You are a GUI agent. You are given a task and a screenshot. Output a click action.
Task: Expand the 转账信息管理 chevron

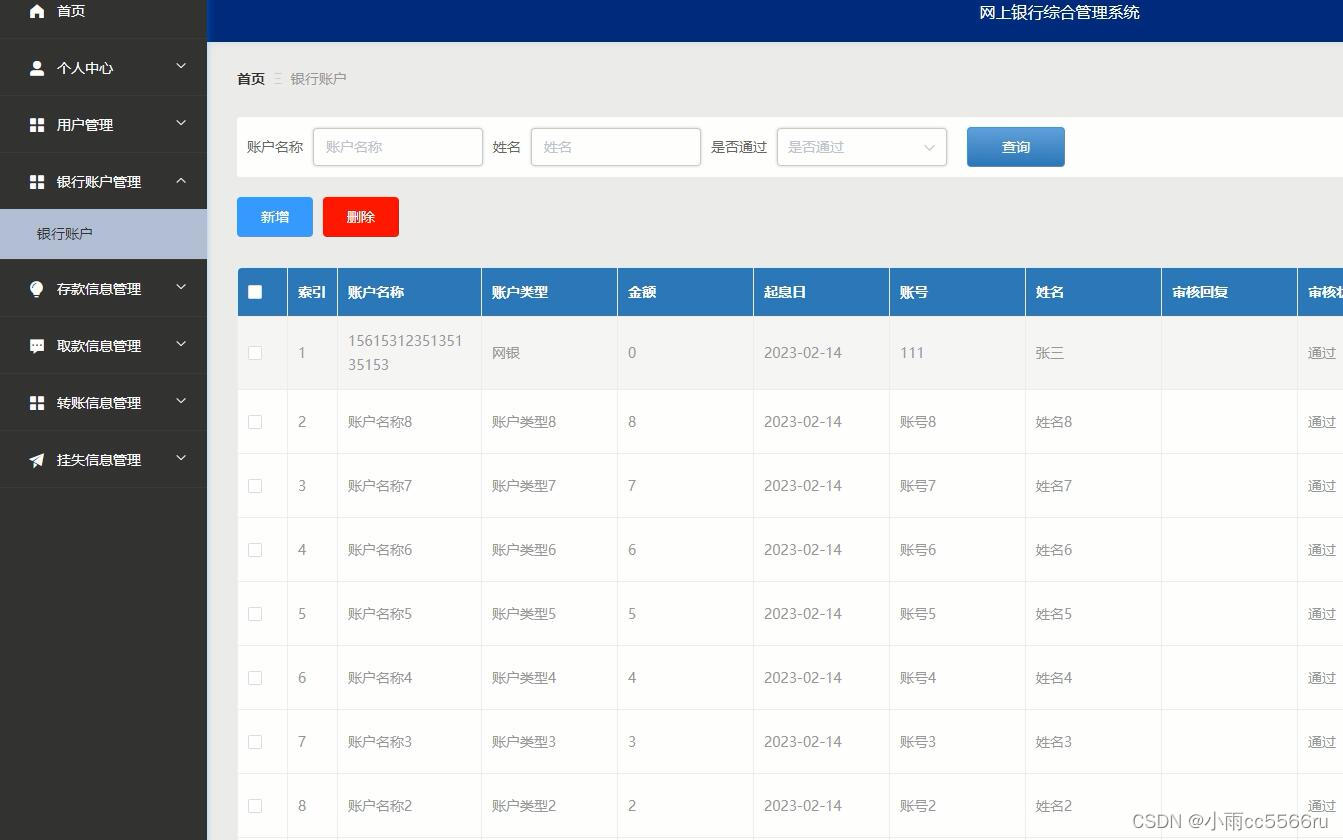pos(181,402)
